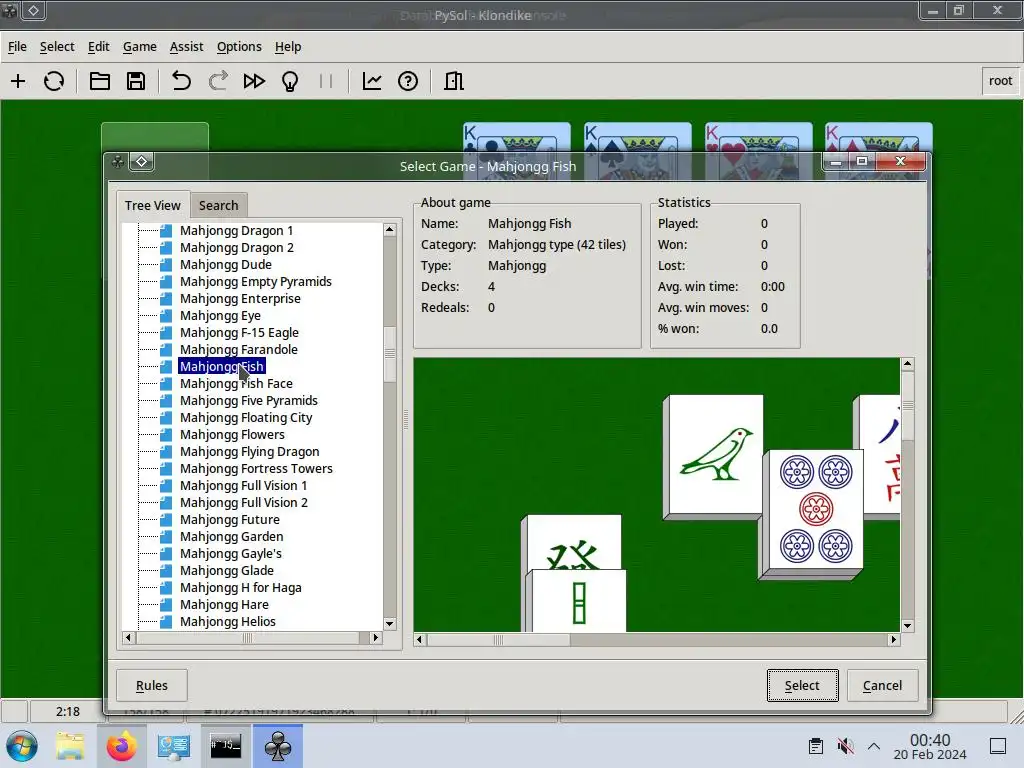Click preview pane vertical scroll down arrow
The image size is (1024, 768).
click(x=907, y=626)
